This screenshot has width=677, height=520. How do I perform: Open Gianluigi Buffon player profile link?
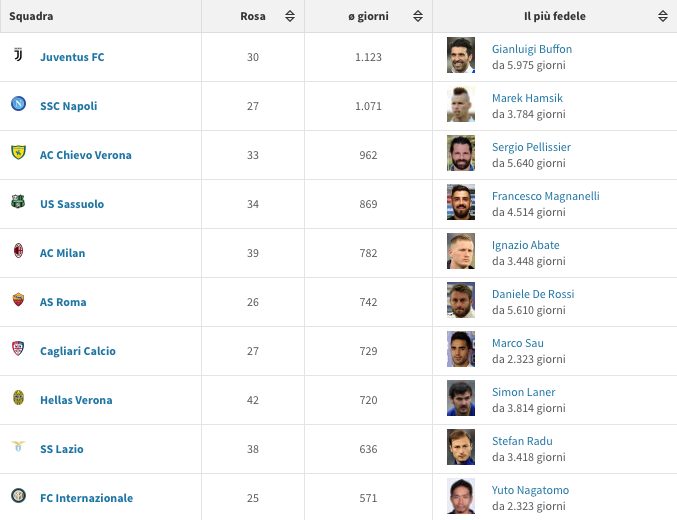coord(532,49)
